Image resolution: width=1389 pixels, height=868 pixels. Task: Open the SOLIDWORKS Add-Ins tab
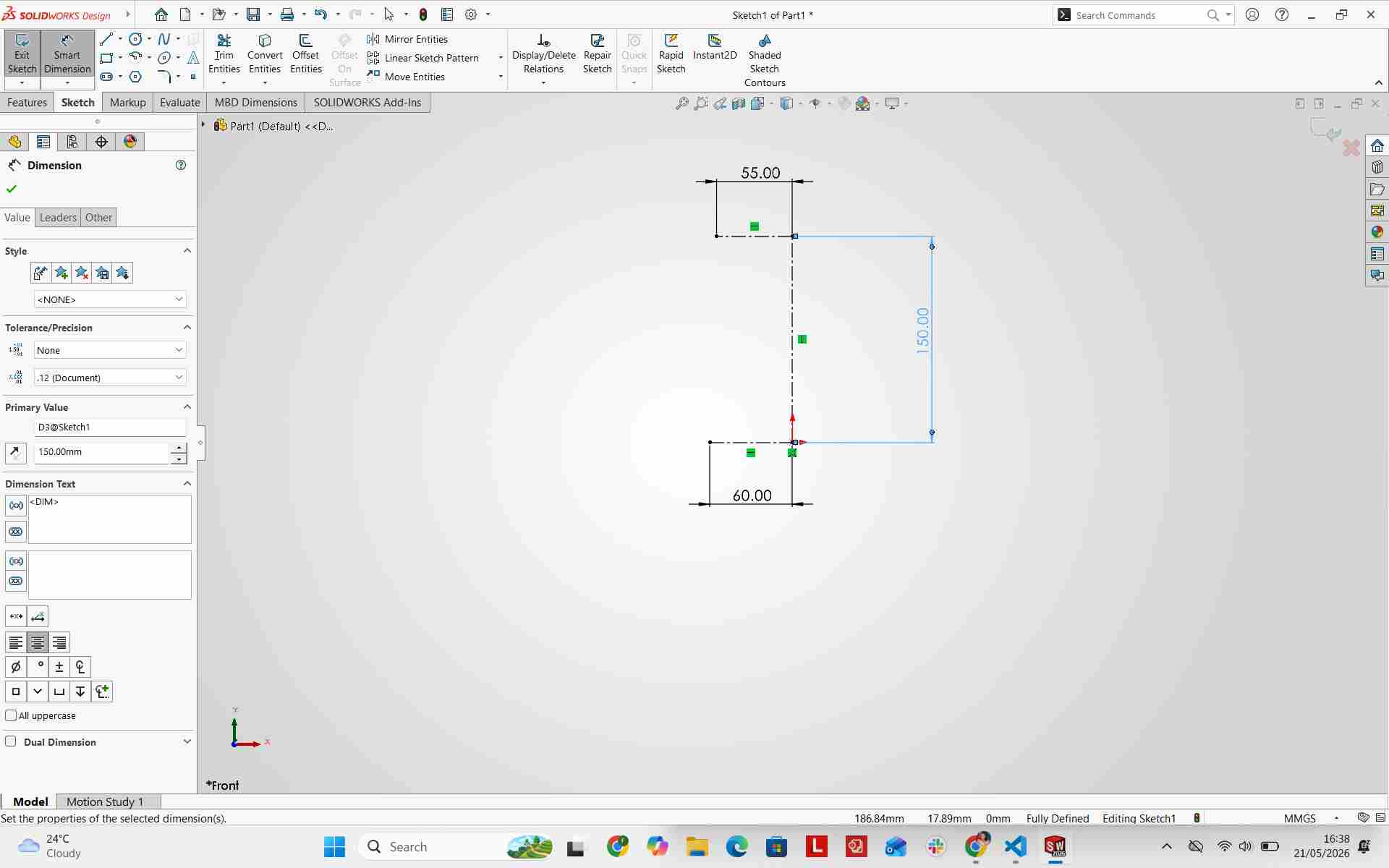[x=368, y=102]
